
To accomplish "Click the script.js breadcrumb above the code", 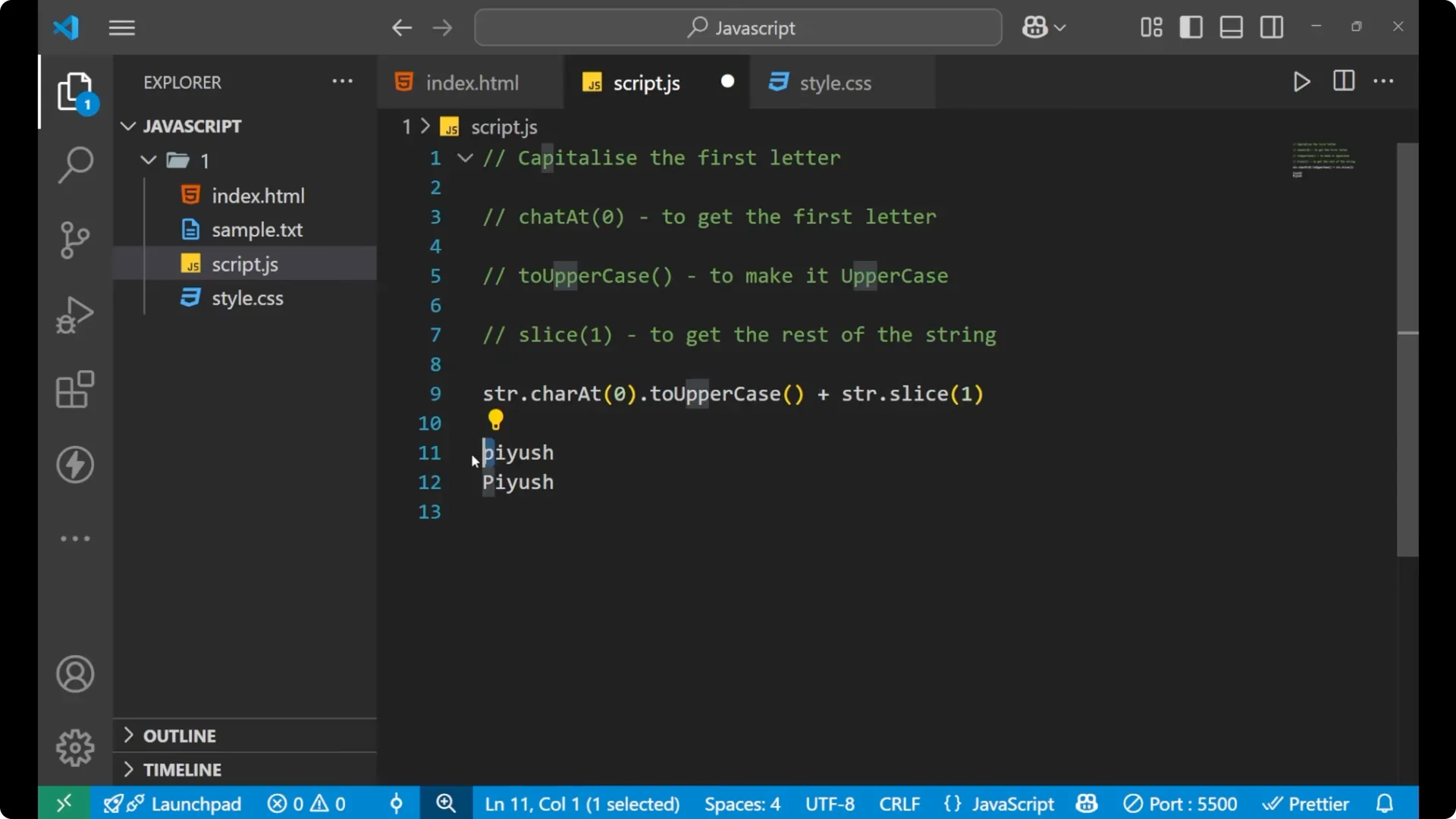I will pyautogui.click(x=504, y=127).
